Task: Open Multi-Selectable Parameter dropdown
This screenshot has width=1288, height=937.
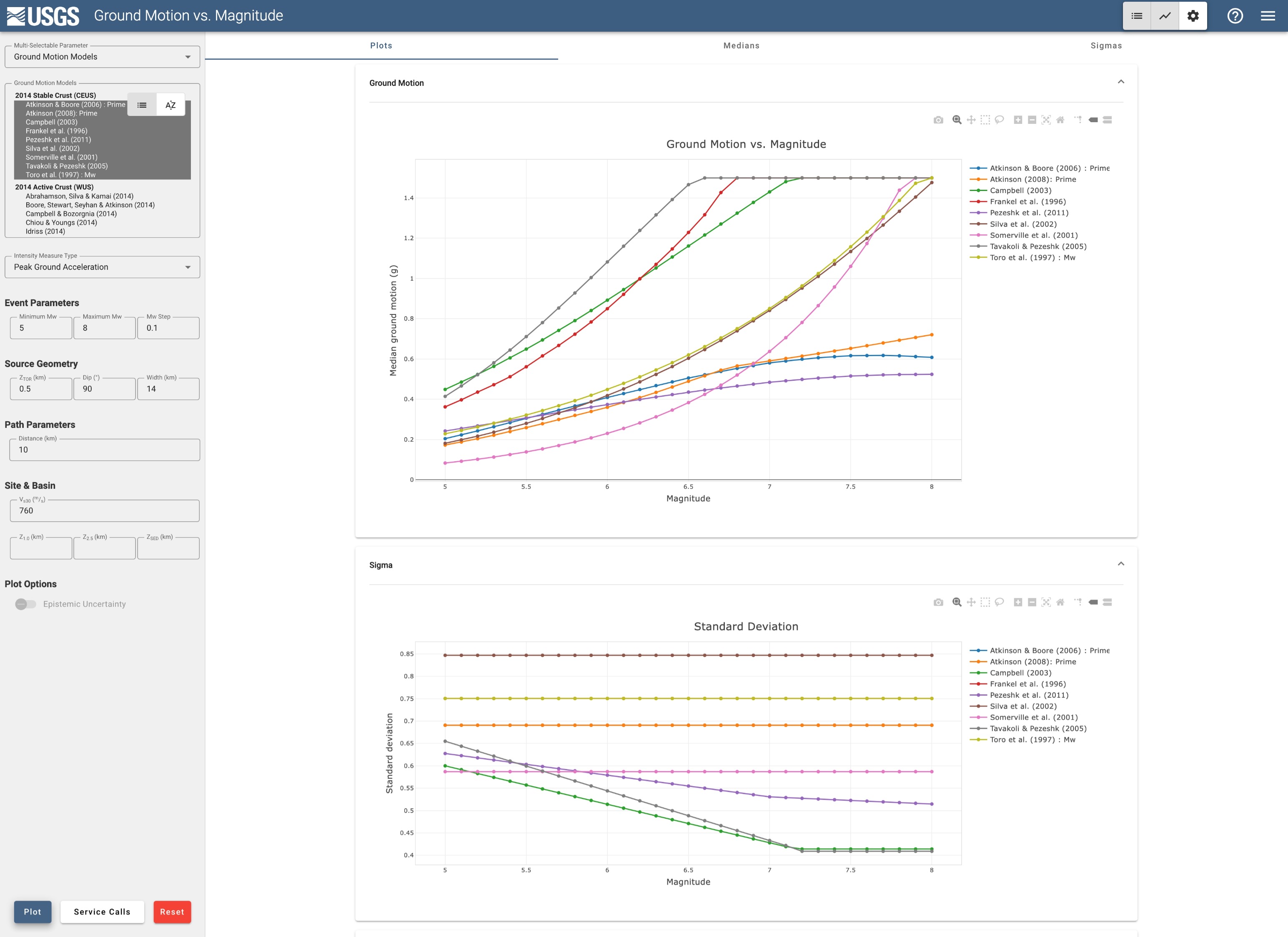Action: [102, 57]
